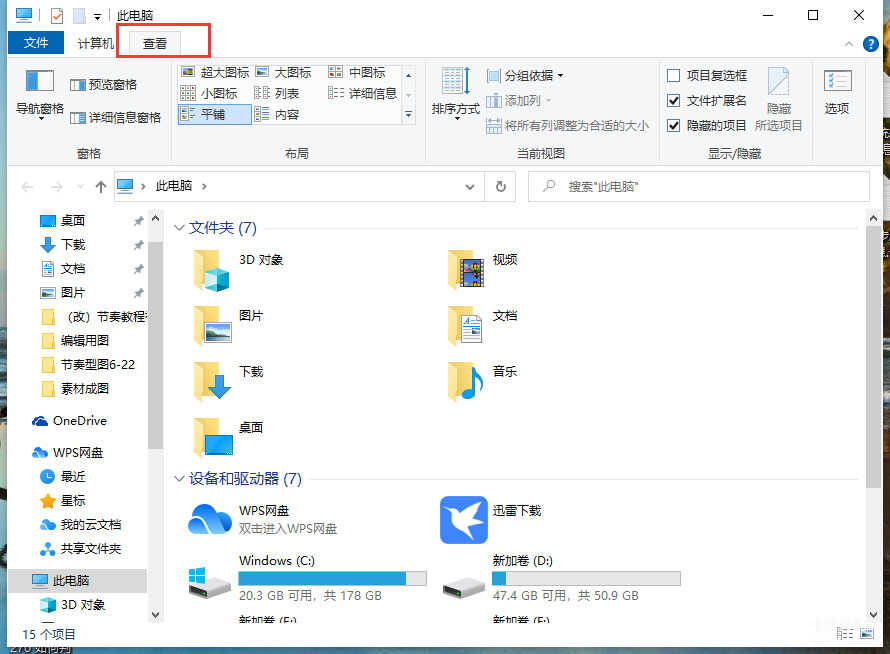Enable the 项目复选框 checkbox
Screen dimensions: 890x654
[x=674, y=75]
